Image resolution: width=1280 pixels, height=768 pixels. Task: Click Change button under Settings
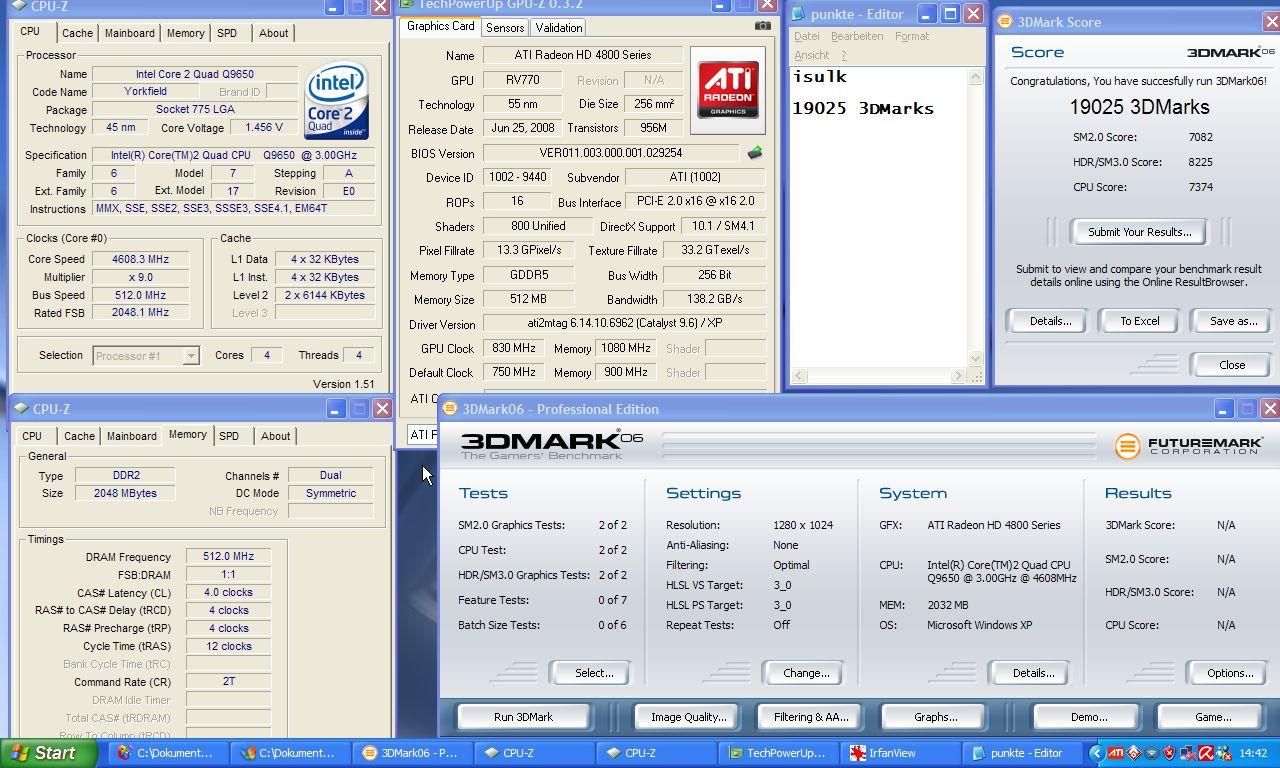[x=806, y=673]
